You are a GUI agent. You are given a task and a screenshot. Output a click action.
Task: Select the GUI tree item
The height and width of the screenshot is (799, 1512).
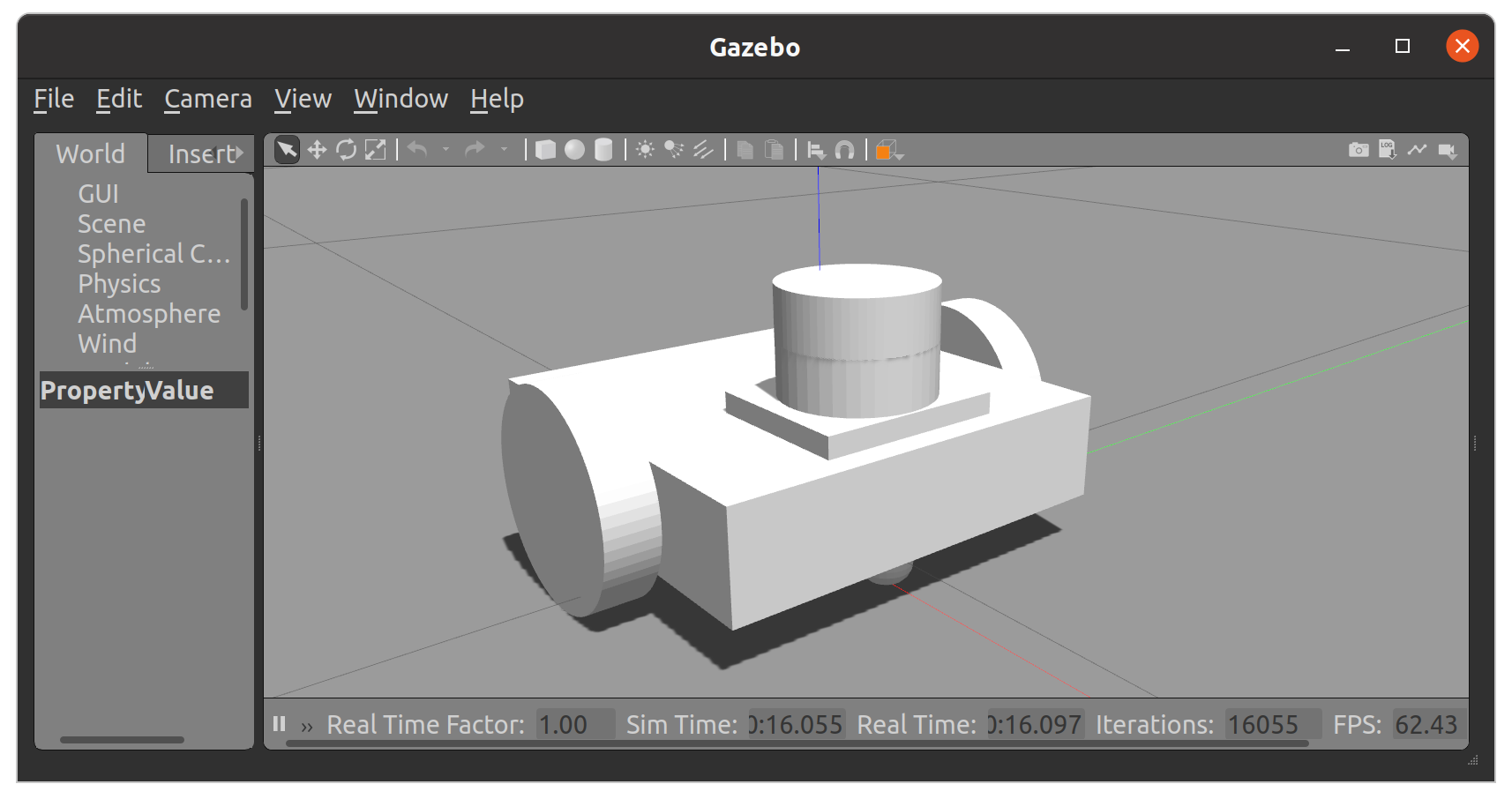point(98,194)
